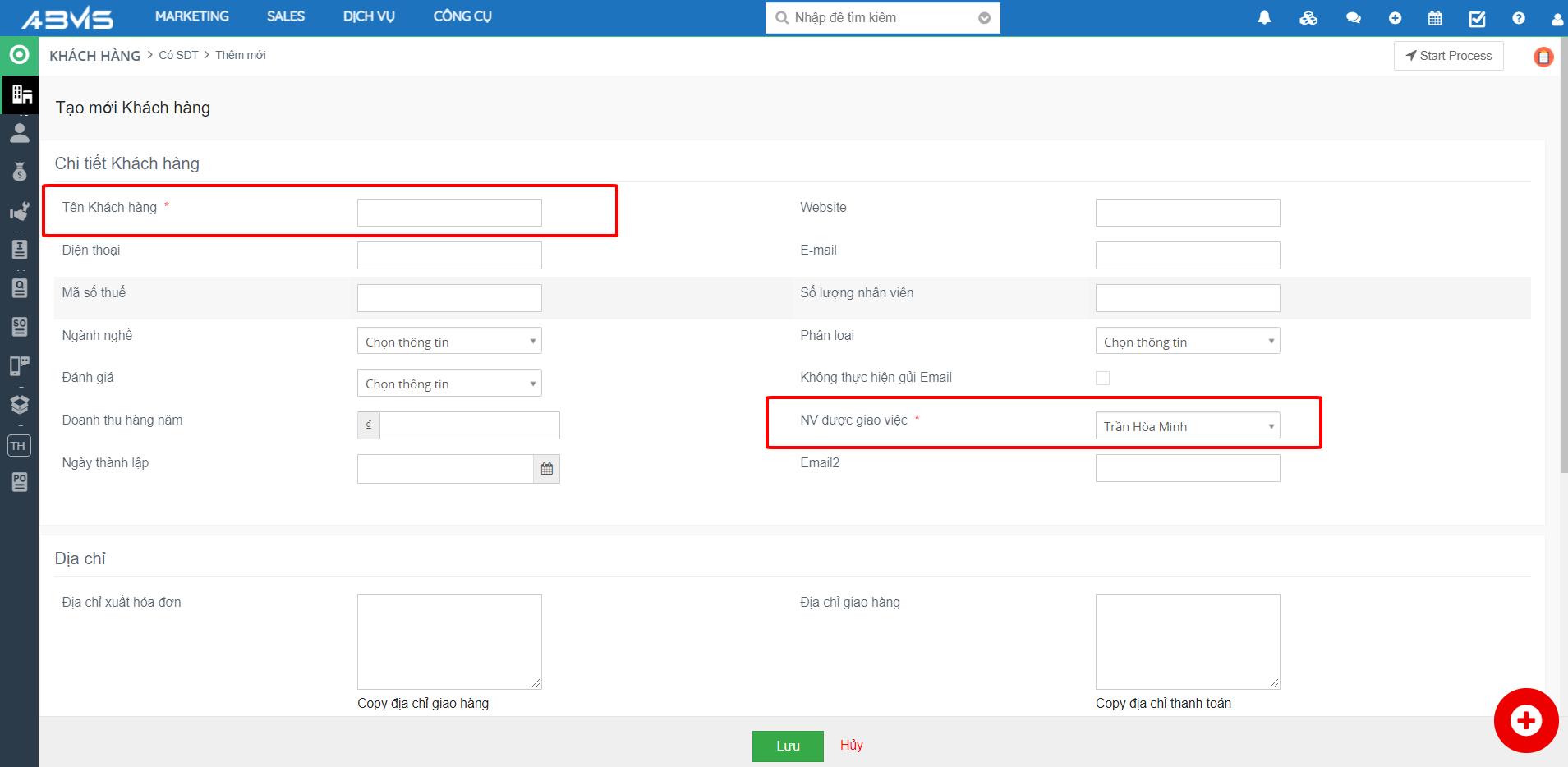Open the tasks checkmark icon in header
Image resolution: width=1568 pixels, height=767 pixels.
tap(1477, 18)
